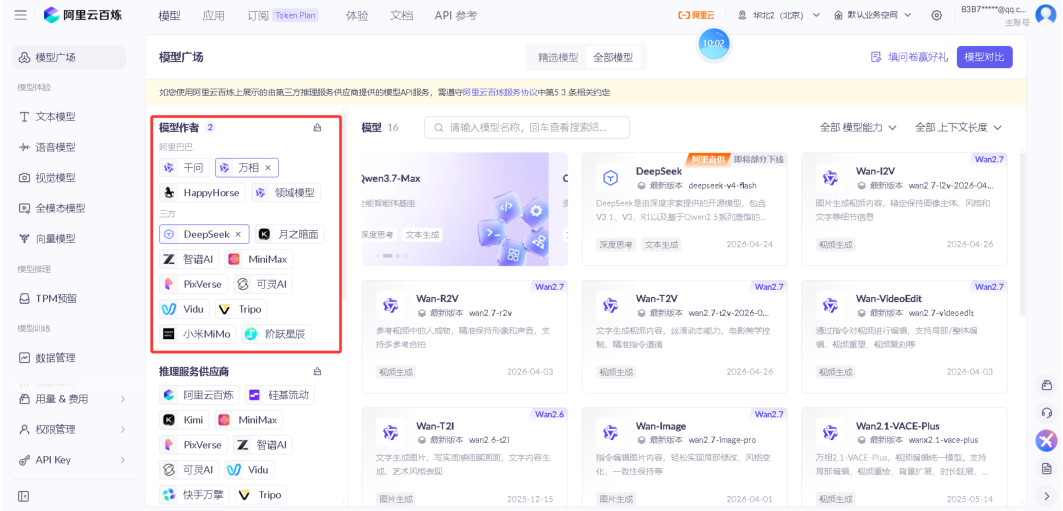Toggle the 快手万擎 provider filter
The image size is (1063, 511).
tap(195, 495)
